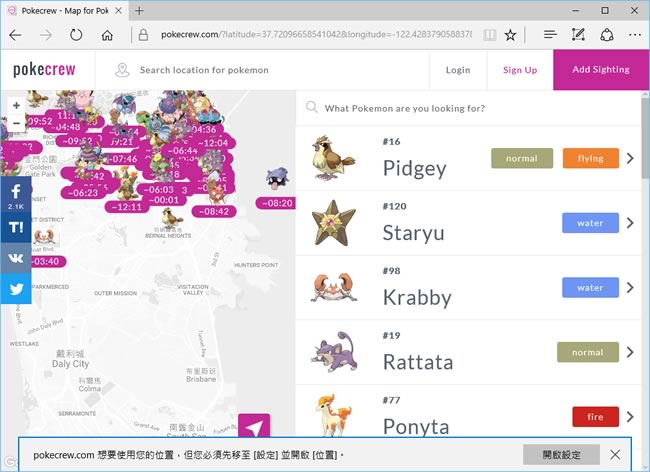Screen dimensions: 650x472
Task: Click the Rattata normal type tag
Action: pos(588,352)
